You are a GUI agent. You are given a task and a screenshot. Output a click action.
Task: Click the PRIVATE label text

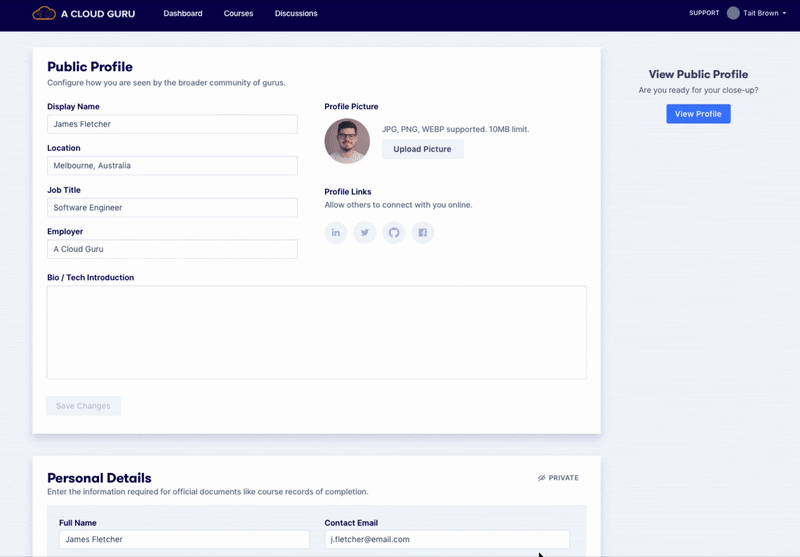pyautogui.click(x=563, y=478)
